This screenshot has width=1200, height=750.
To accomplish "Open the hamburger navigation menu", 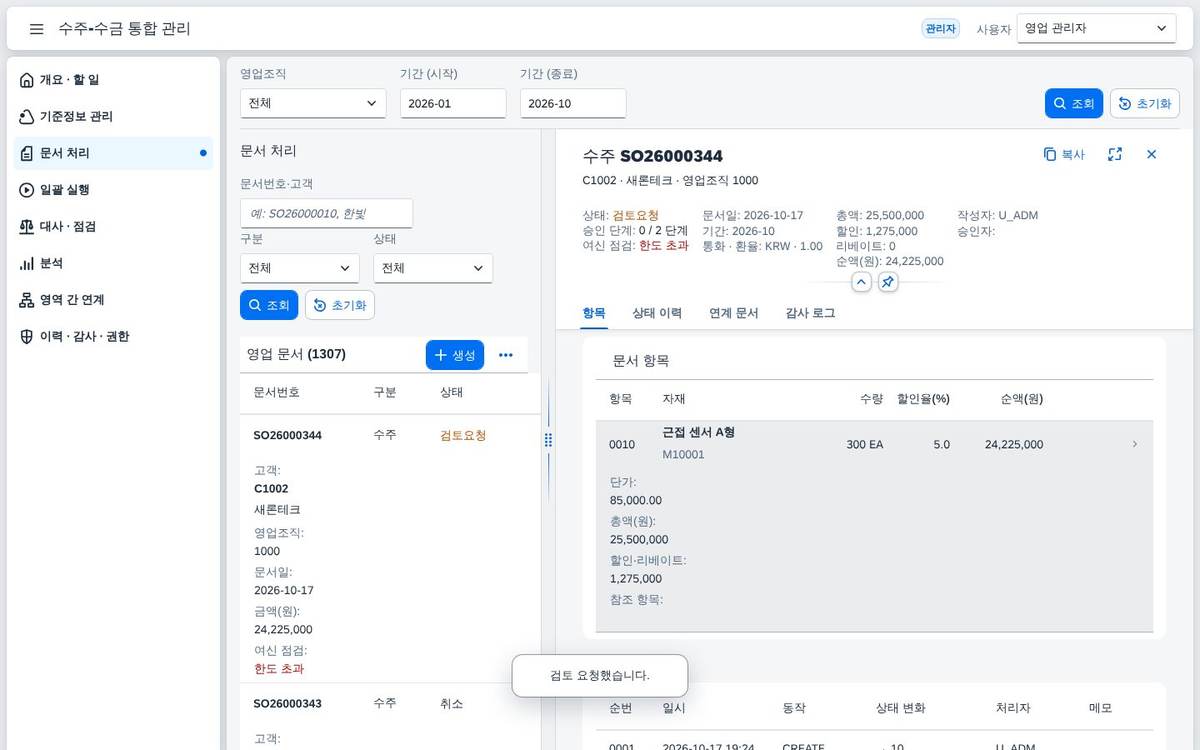I will pos(36,29).
